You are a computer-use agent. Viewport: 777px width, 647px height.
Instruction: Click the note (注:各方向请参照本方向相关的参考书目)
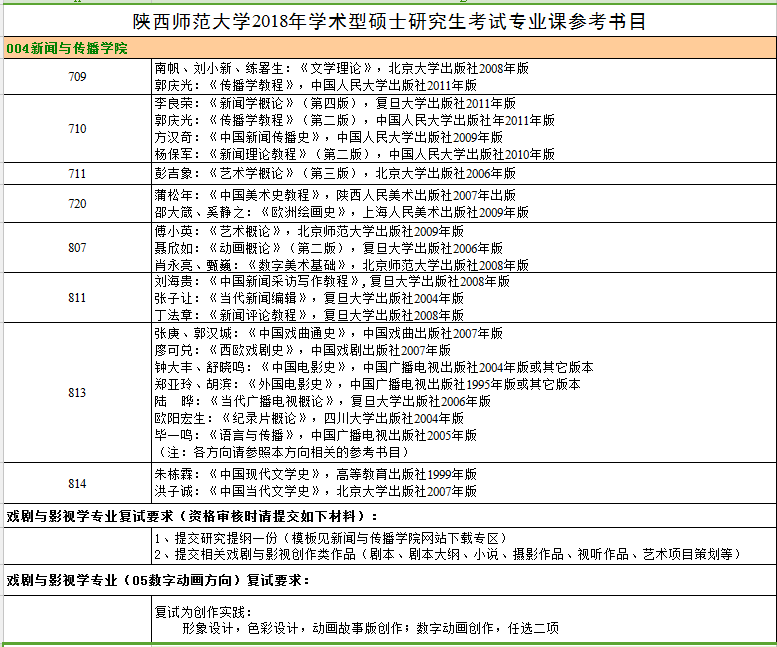coord(283,452)
